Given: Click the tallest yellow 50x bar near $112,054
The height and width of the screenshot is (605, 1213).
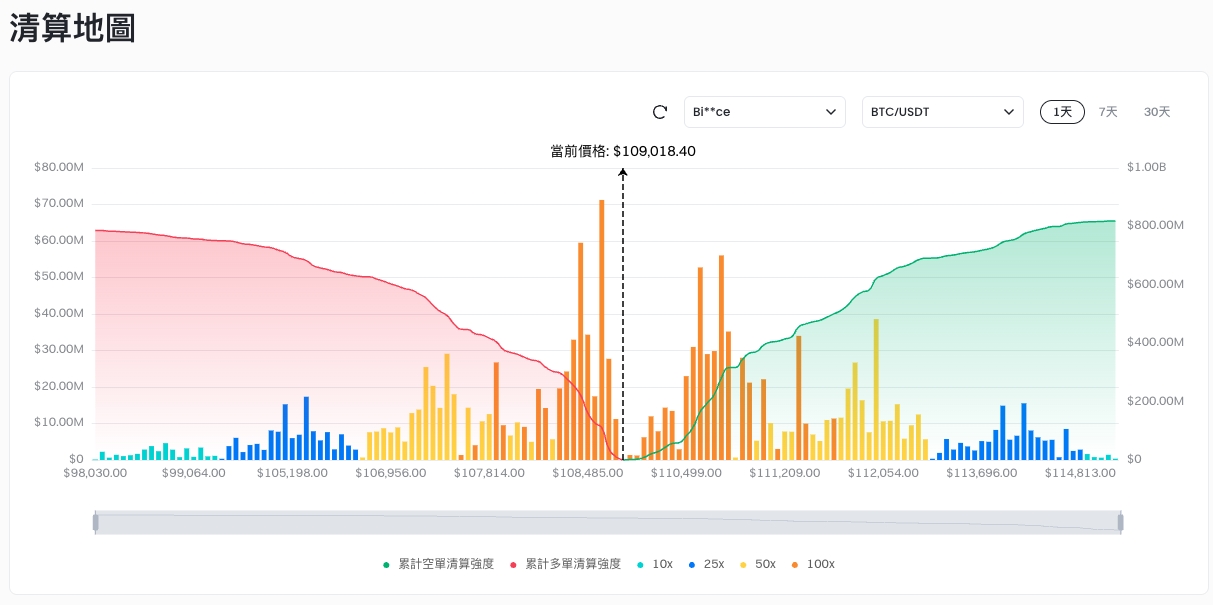Looking at the screenshot, I should [876, 390].
